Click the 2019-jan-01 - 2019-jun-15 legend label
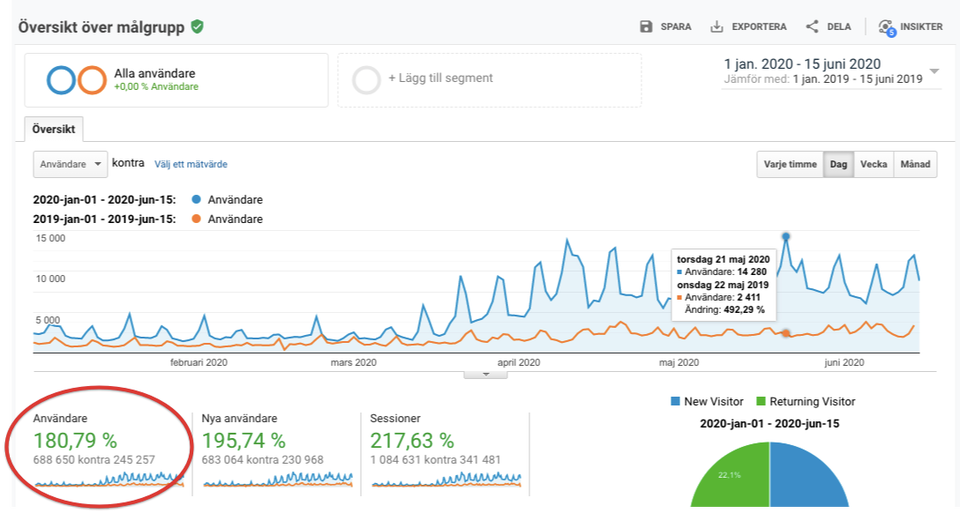The width and height of the screenshot is (960, 513). click(105, 219)
